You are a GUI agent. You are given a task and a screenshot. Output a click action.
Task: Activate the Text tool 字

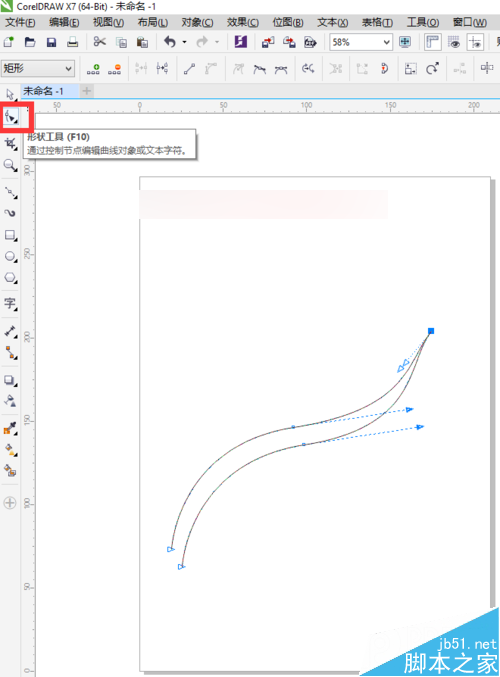click(x=10, y=304)
